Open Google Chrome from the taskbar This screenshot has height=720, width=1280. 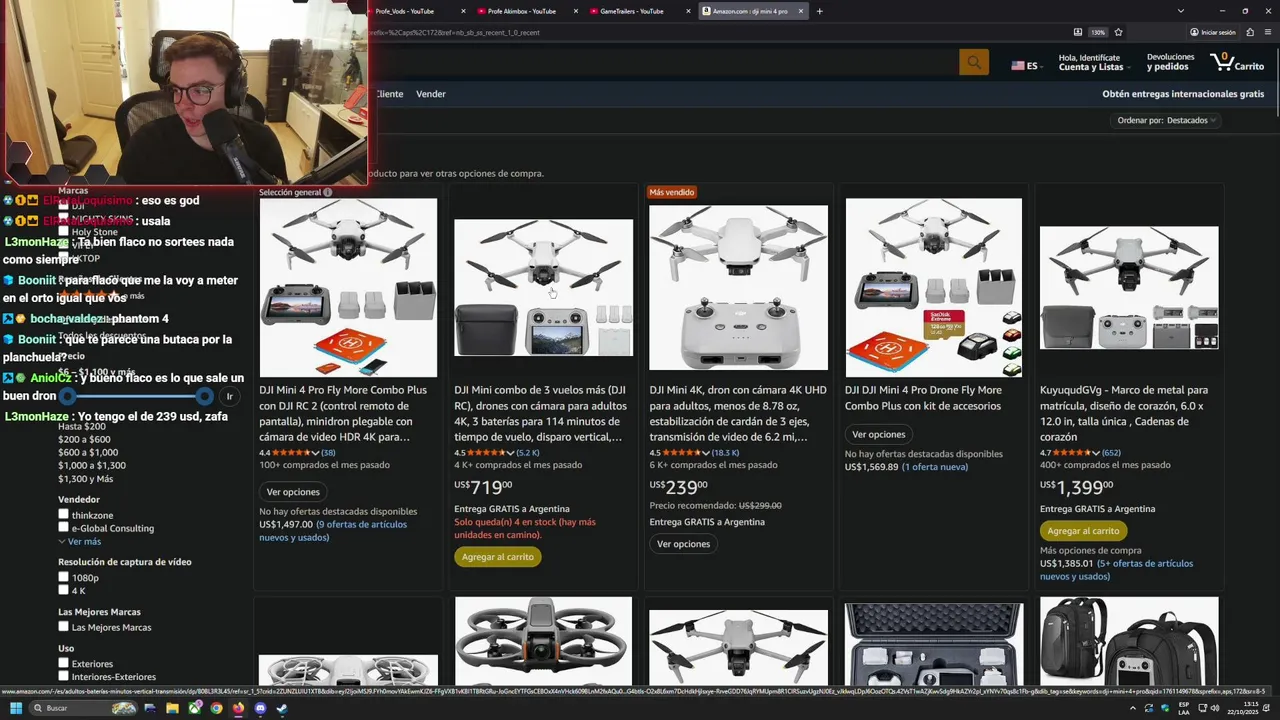216,708
